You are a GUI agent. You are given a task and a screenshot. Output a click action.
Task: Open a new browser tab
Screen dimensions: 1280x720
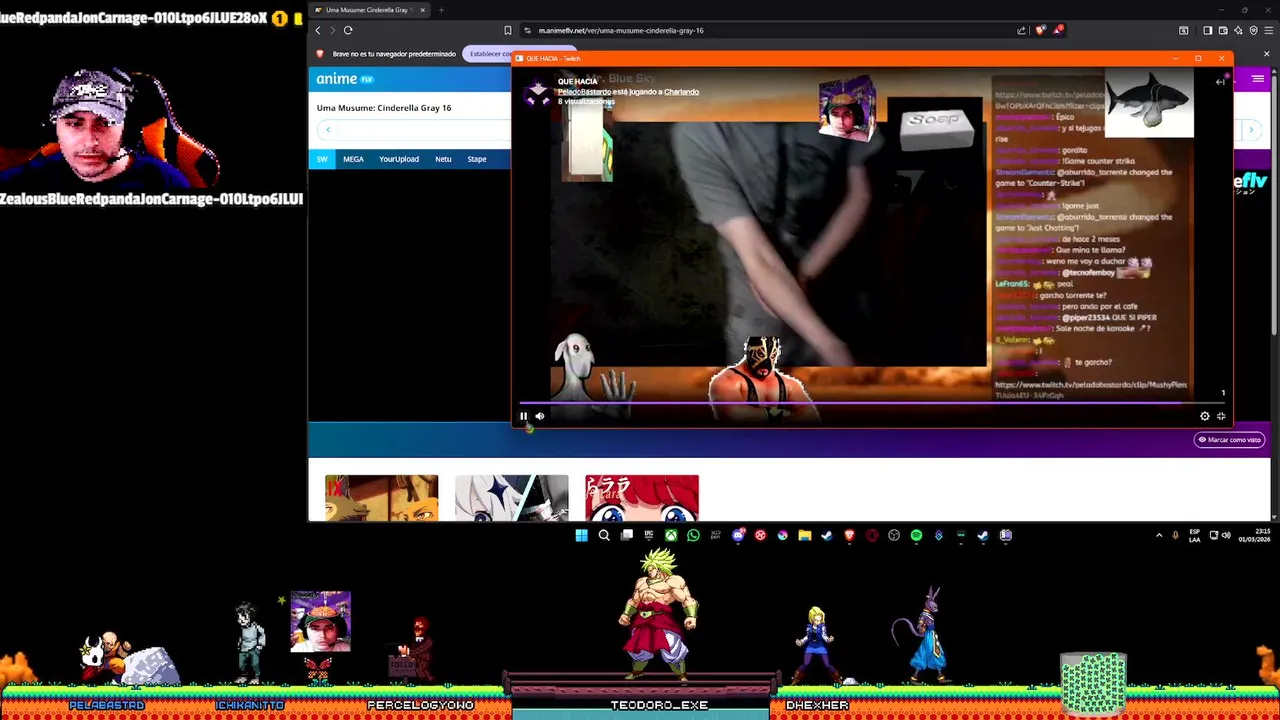click(441, 10)
